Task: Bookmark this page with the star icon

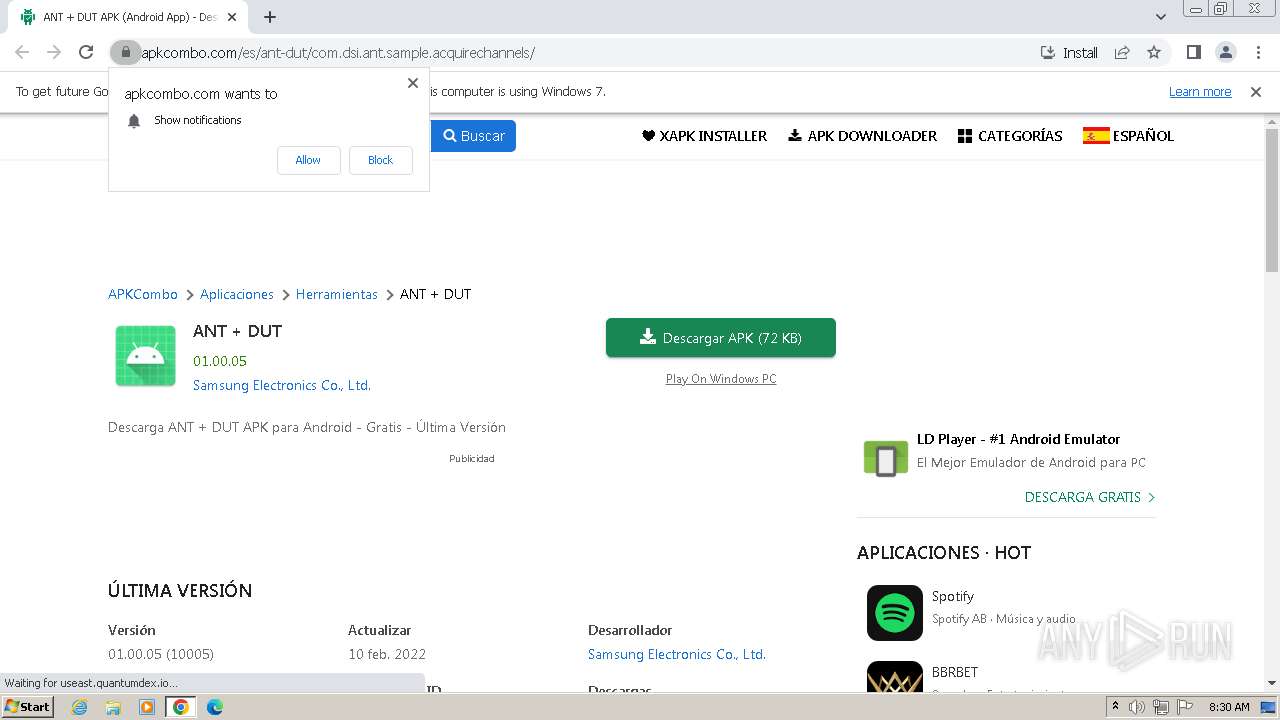Action: (1154, 52)
